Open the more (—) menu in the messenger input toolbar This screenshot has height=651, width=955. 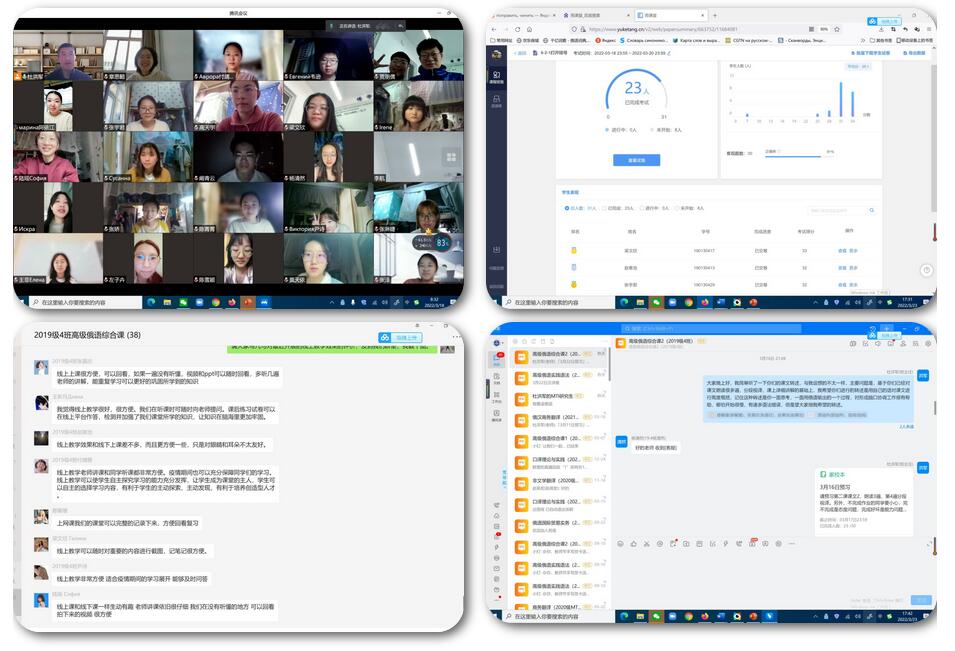pos(791,543)
